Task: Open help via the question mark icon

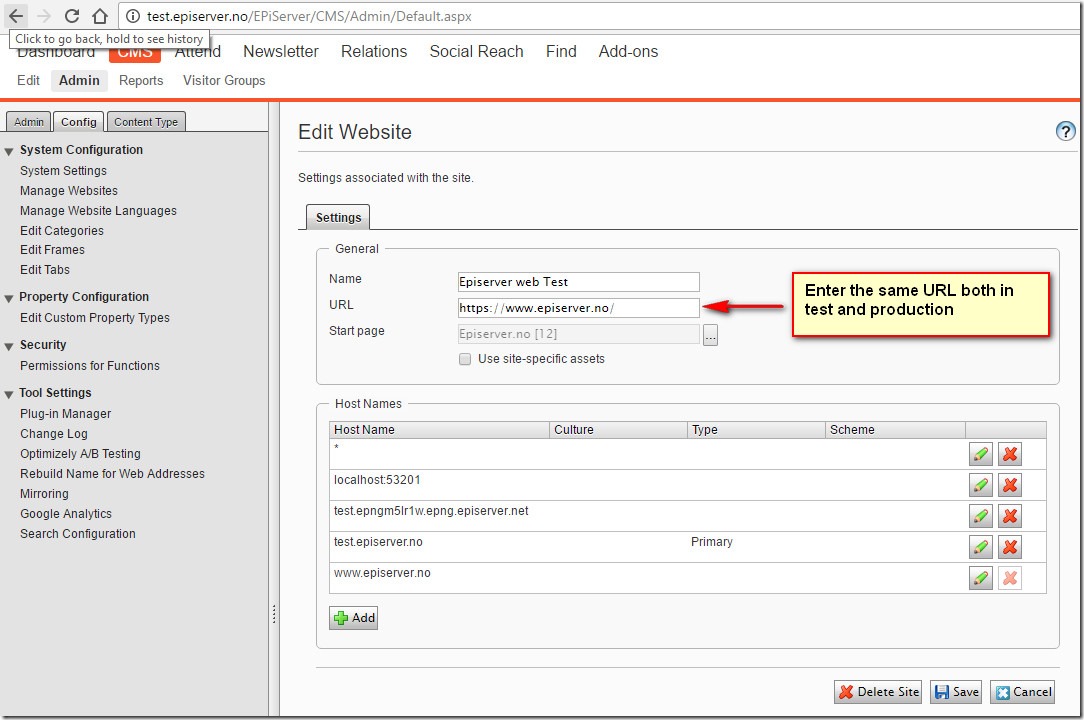Action: point(1065,131)
